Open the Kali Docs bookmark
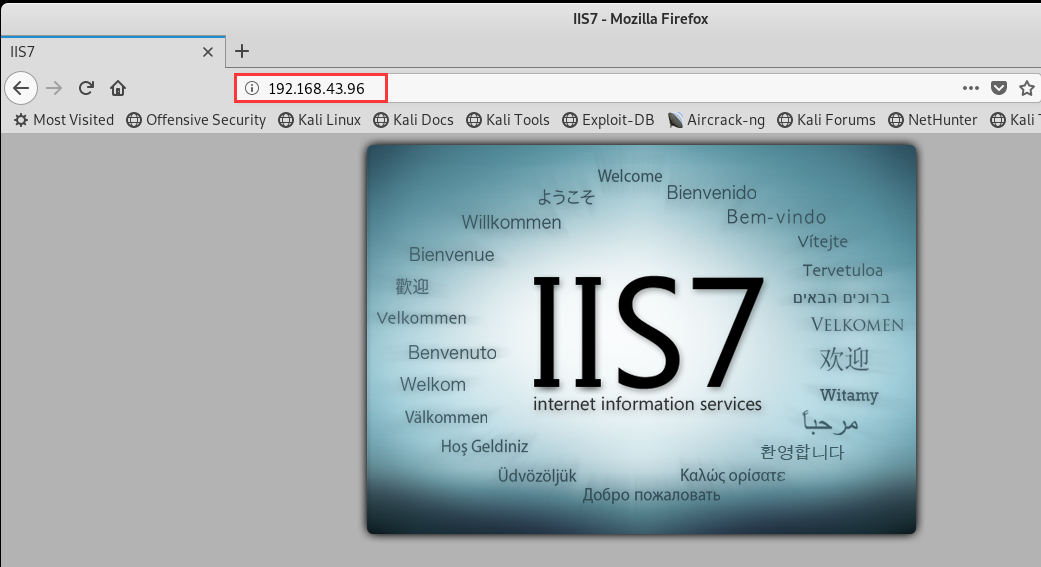This screenshot has height=567, width=1041. click(413, 120)
